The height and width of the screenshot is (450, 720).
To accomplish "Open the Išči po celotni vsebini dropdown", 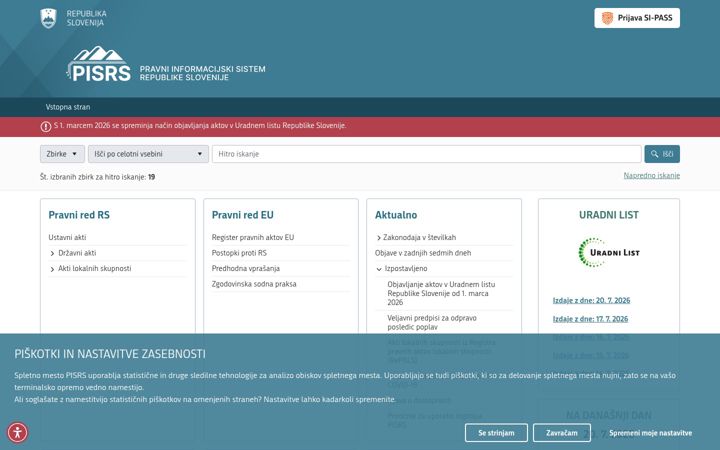I will tap(148, 154).
